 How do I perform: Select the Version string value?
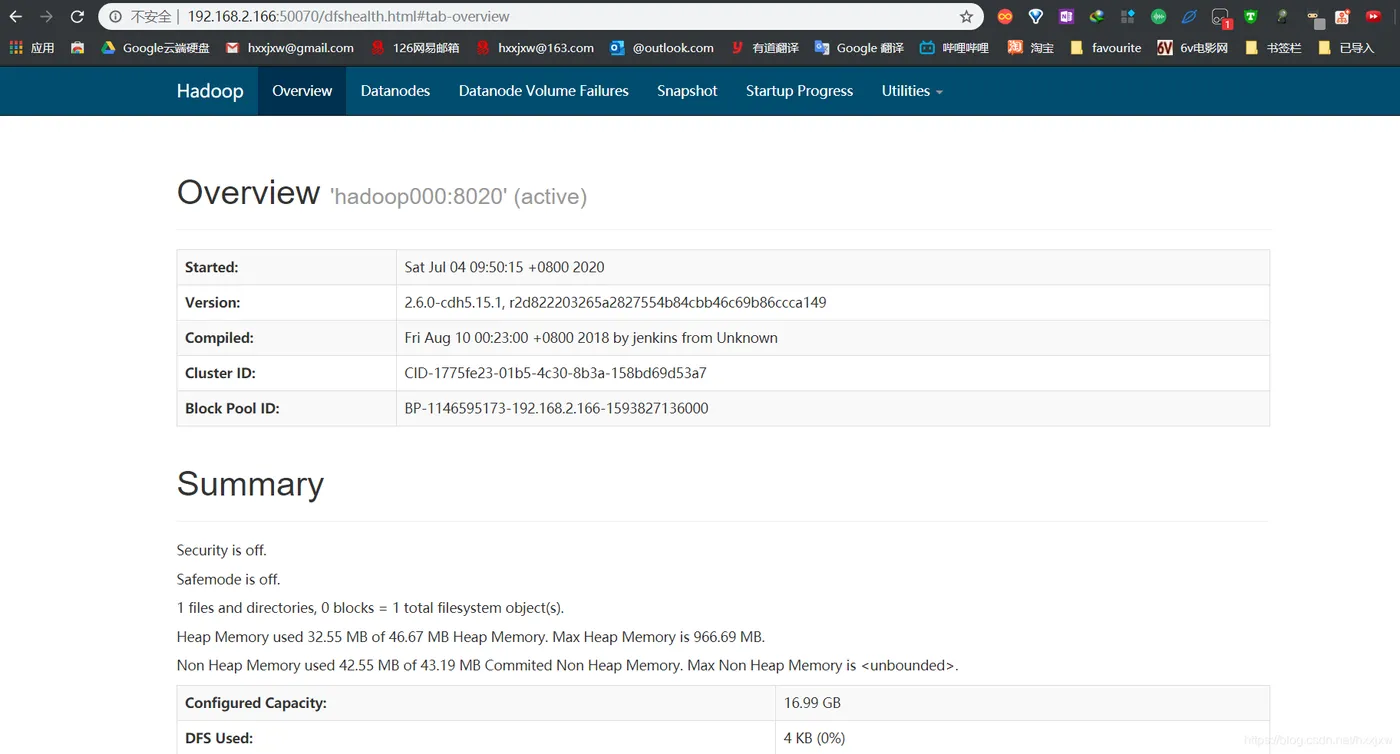[x=615, y=302]
